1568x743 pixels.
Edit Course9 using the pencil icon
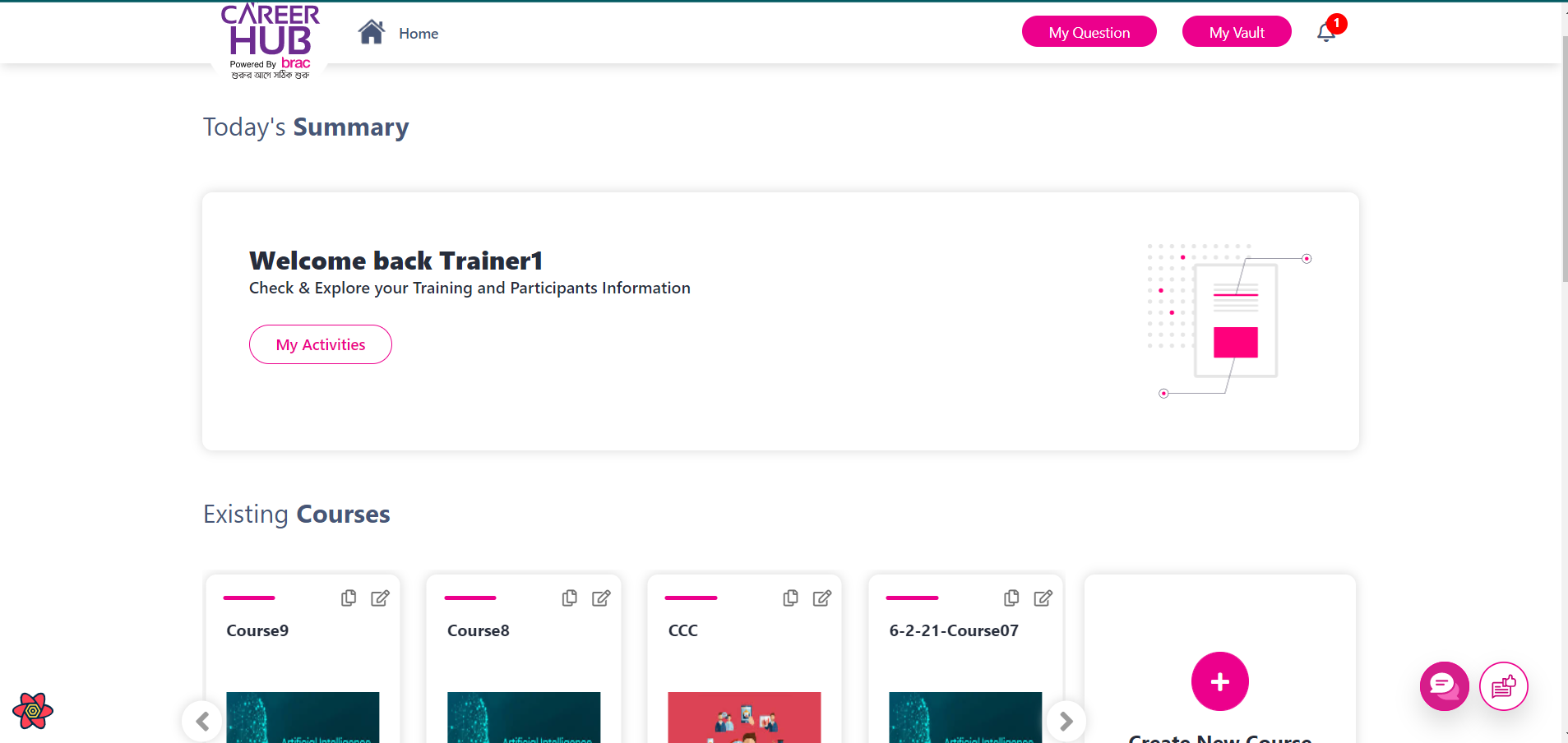(x=380, y=598)
